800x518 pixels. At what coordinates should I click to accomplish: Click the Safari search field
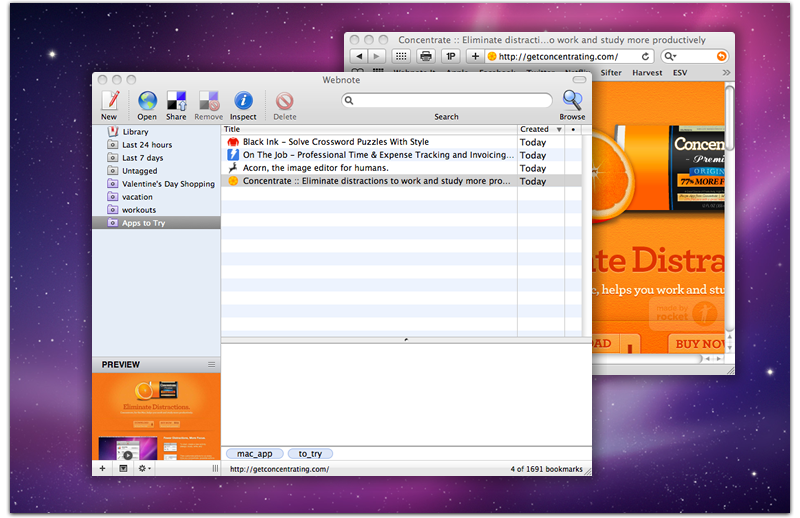(x=694, y=57)
